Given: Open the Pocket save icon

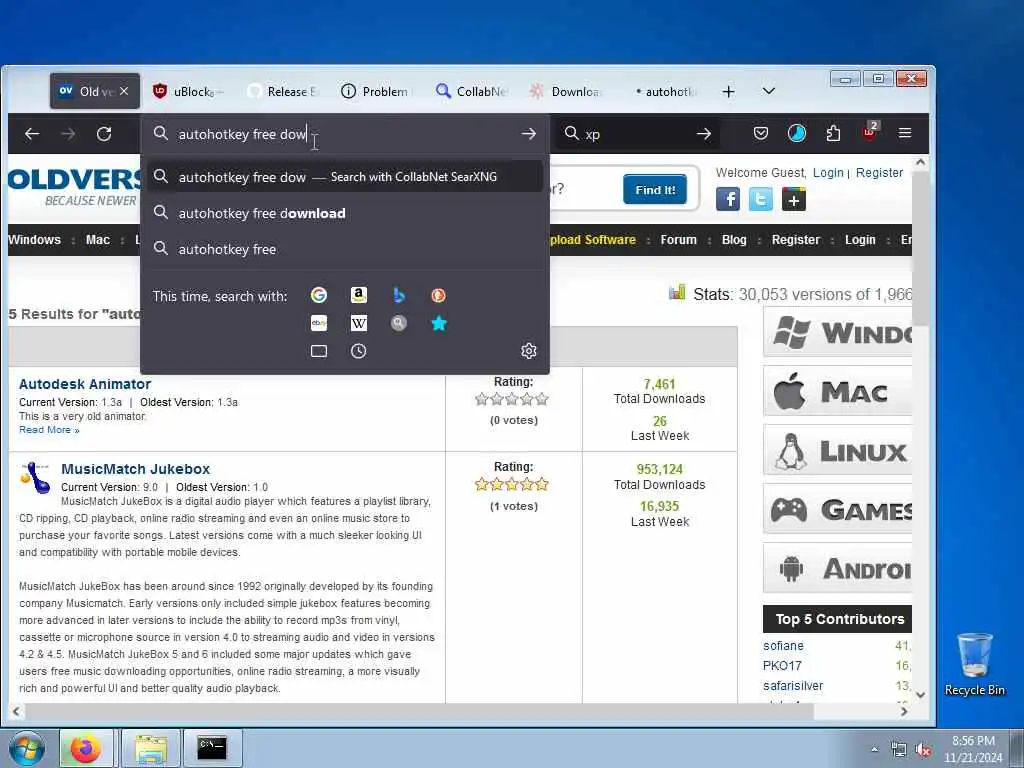Looking at the screenshot, I should 761,133.
